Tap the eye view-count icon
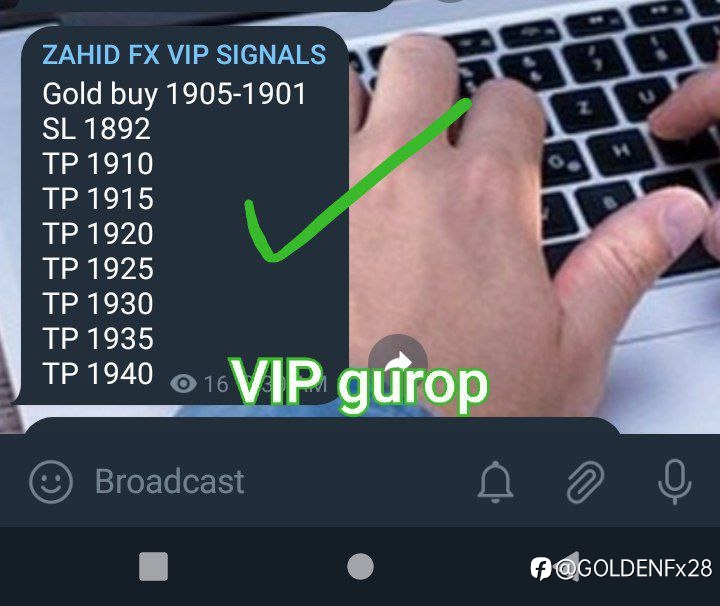Viewport: 720px width, 606px height. pyautogui.click(x=183, y=383)
